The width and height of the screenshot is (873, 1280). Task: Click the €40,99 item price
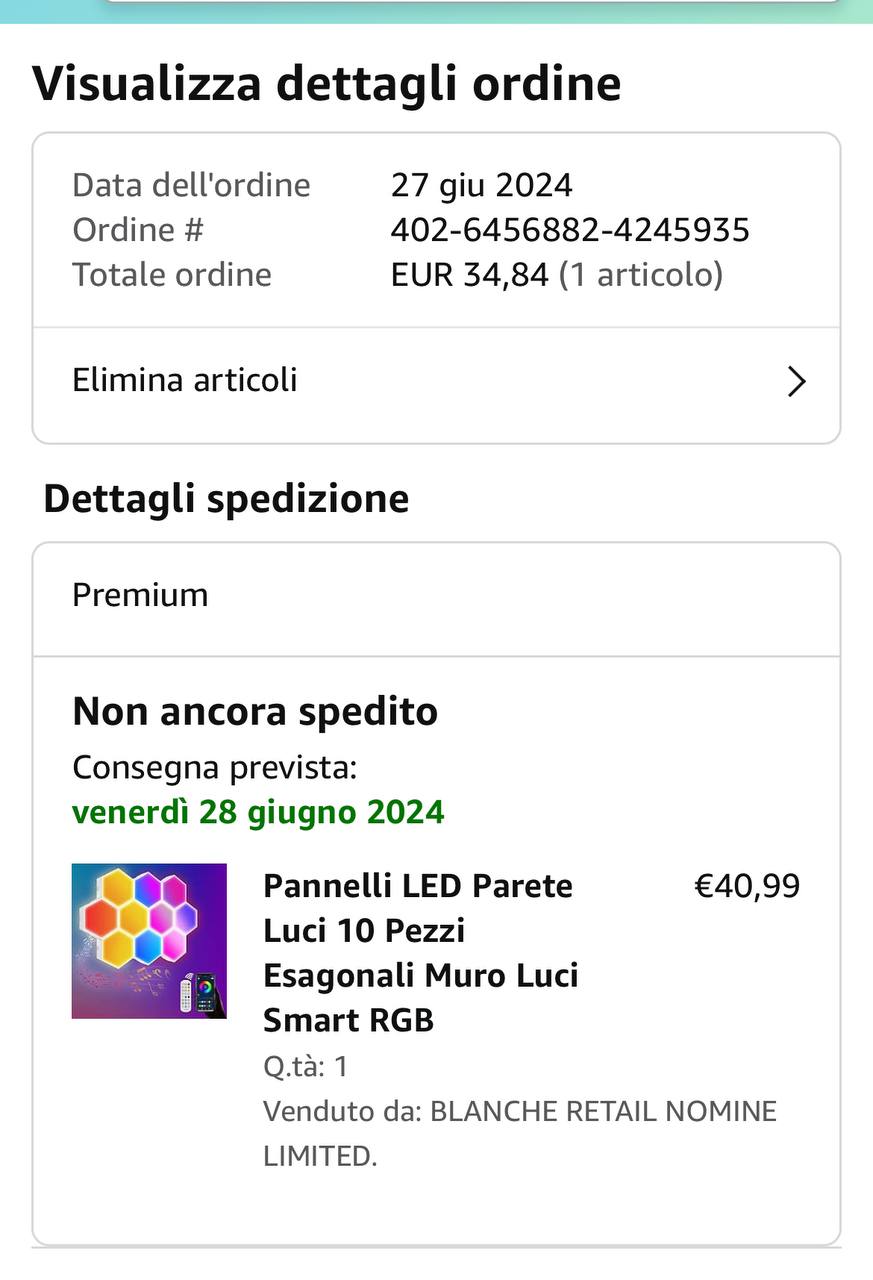(747, 886)
